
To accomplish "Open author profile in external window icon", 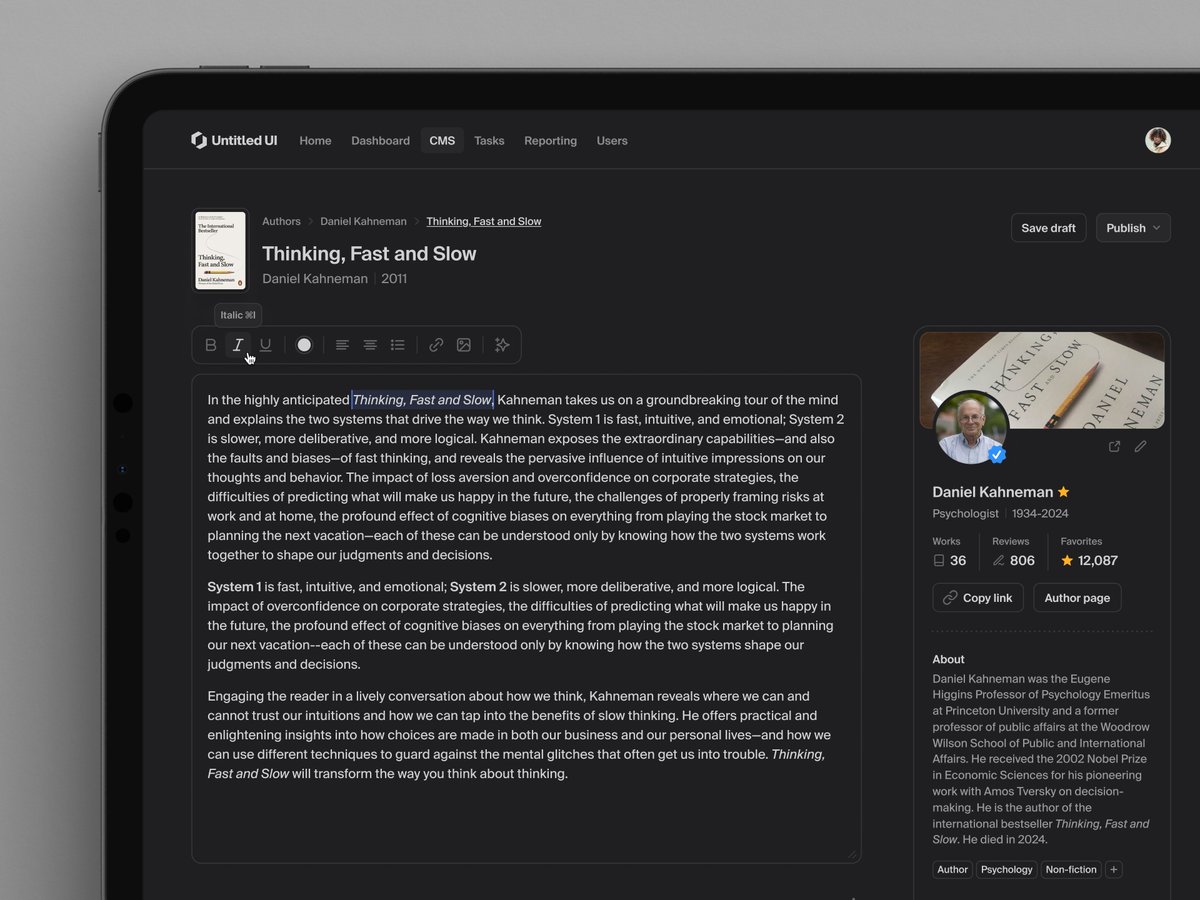I will pyautogui.click(x=1114, y=447).
